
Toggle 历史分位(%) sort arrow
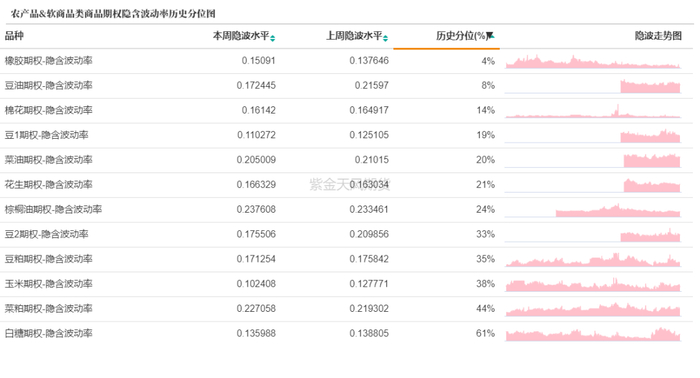(491, 36)
